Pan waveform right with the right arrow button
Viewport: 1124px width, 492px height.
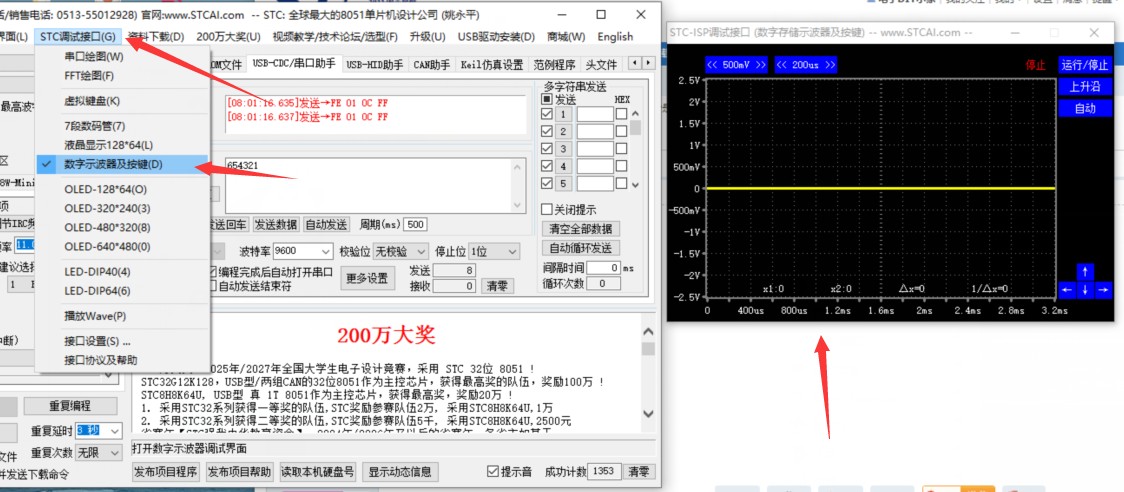pos(1103,290)
